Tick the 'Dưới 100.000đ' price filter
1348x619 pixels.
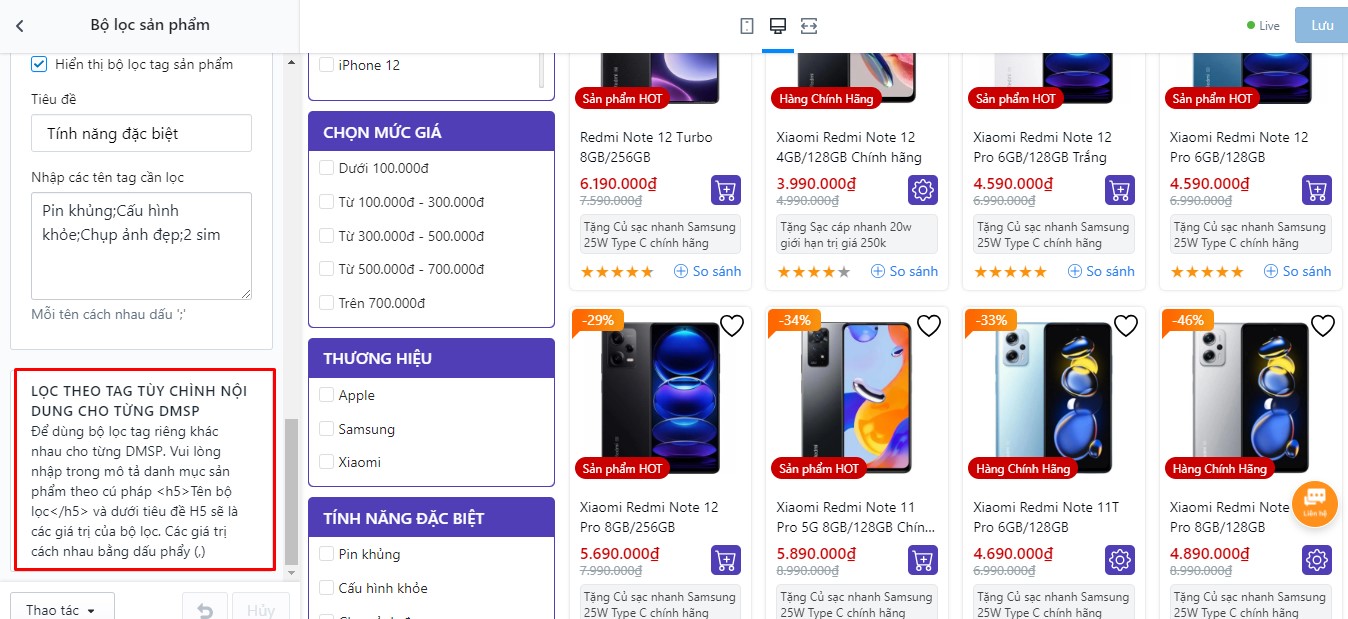click(326, 168)
